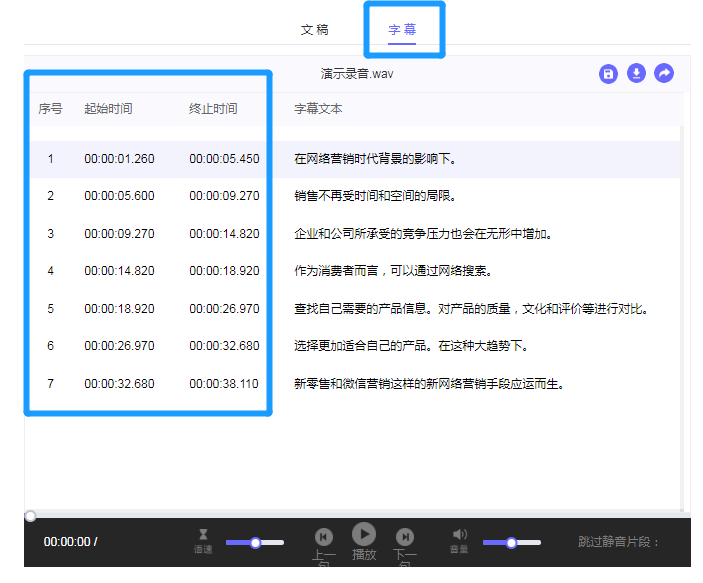Select subtitle row 1 text
Viewport: 703px width, 583px height.
pyautogui.click(x=375, y=159)
